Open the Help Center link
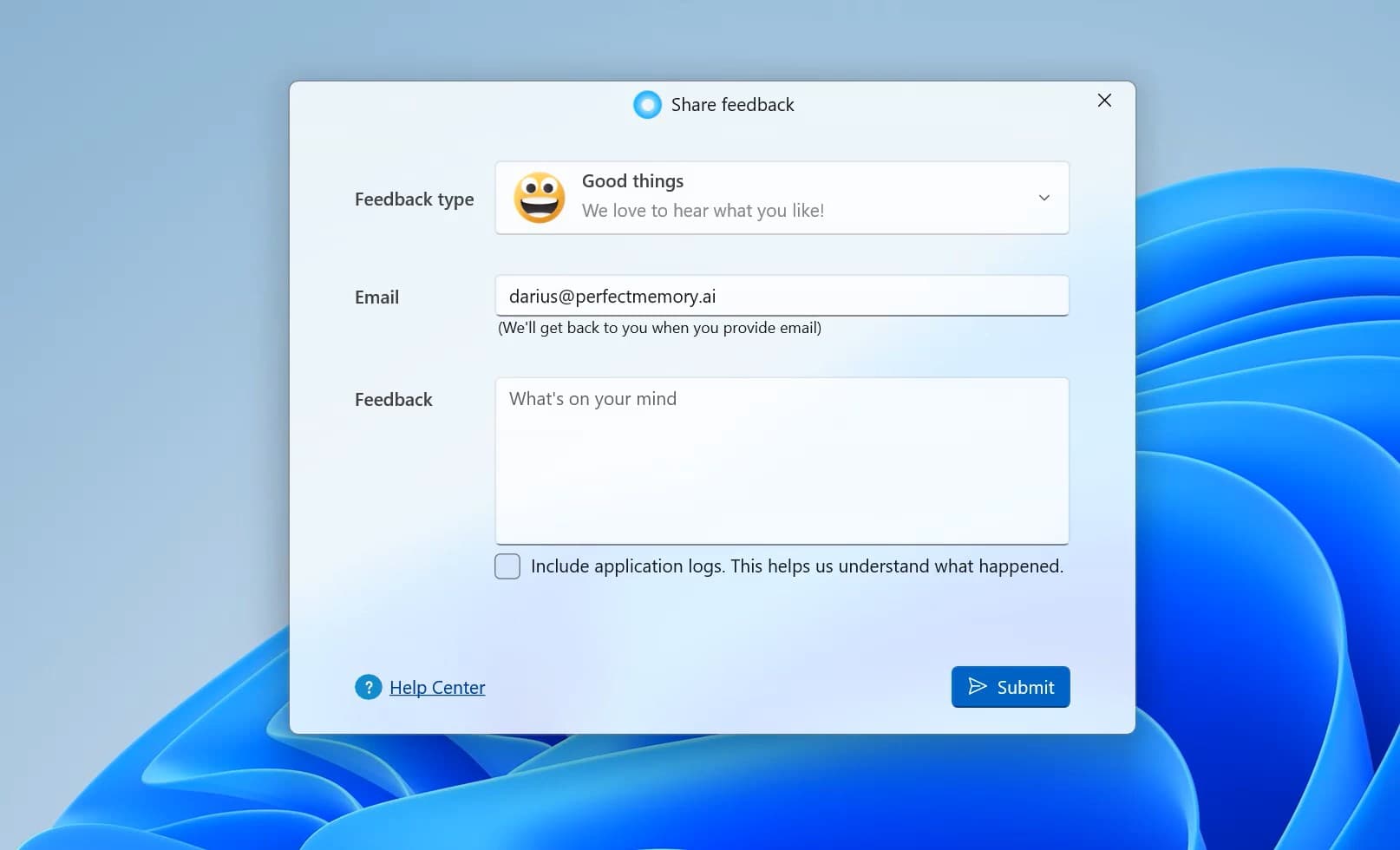The image size is (1400, 850). tap(437, 688)
